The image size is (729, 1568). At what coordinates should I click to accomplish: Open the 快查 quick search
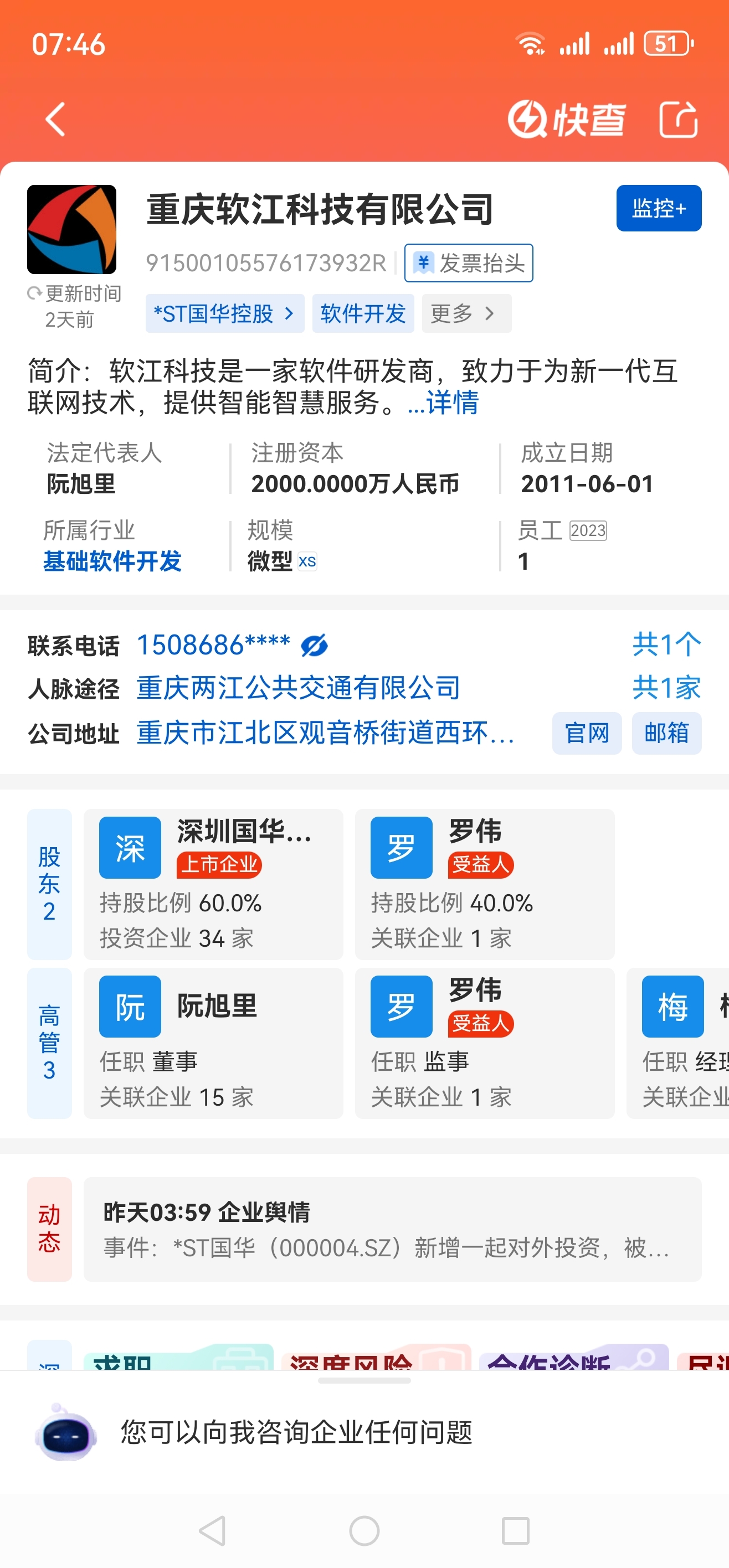[x=566, y=118]
